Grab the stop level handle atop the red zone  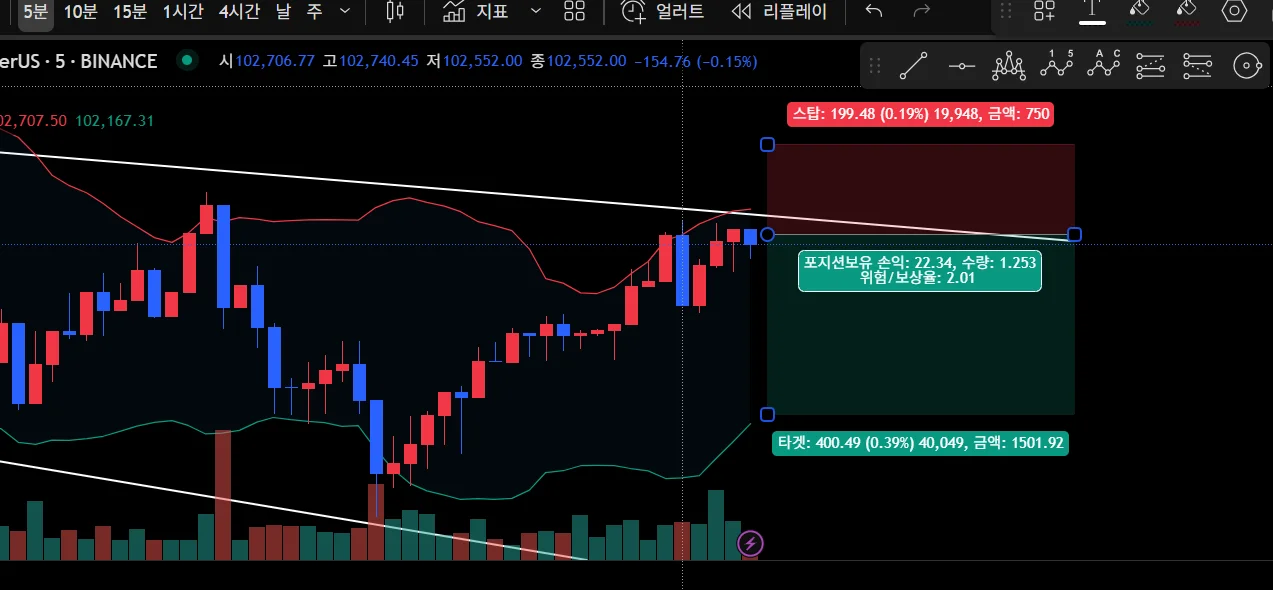point(767,145)
